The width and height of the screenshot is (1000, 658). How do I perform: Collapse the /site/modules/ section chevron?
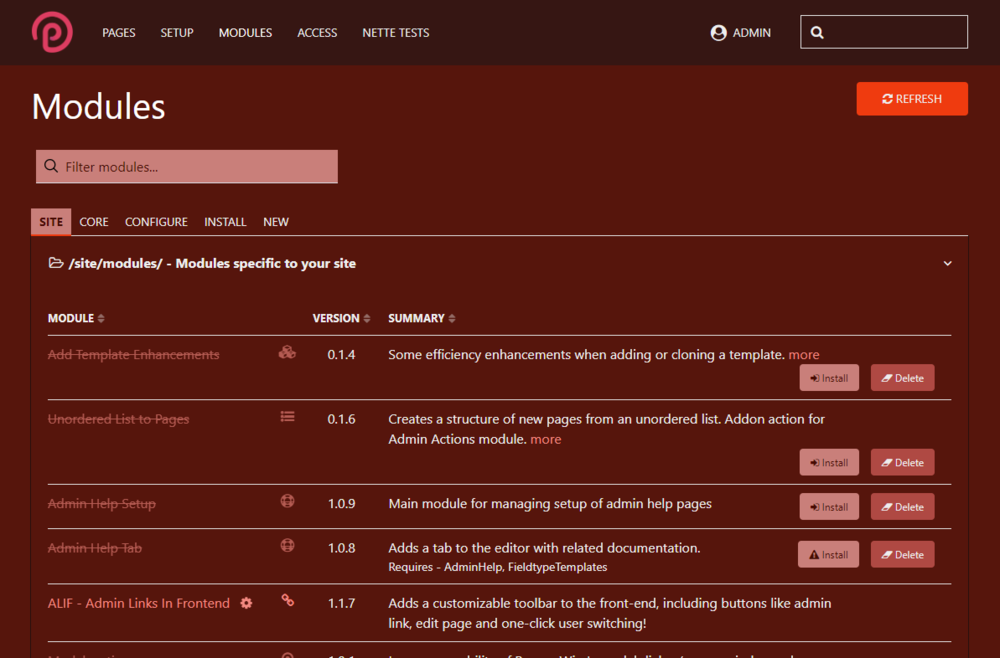947,264
